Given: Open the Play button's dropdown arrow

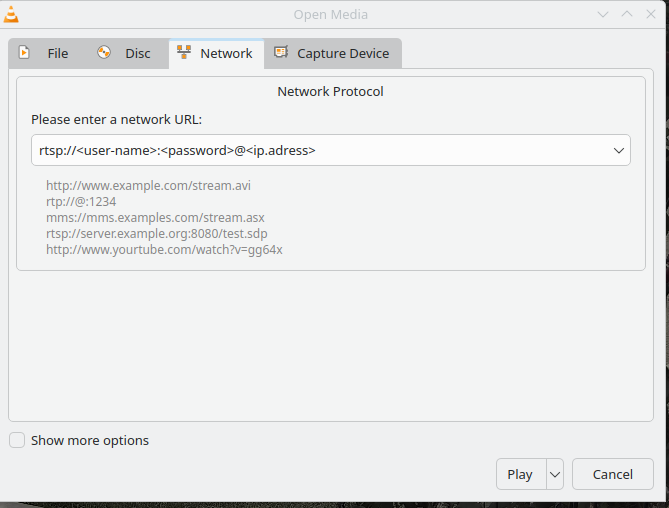Looking at the screenshot, I should pyautogui.click(x=555, y=474).
